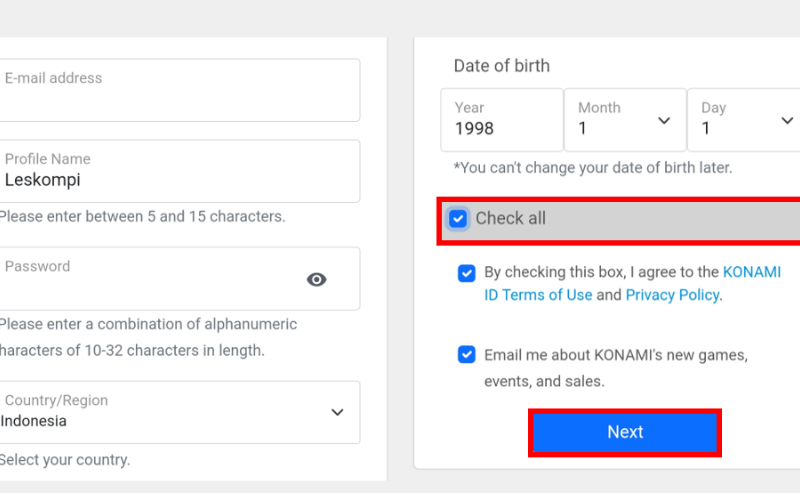Click the 'Email me about KONAMI's new games' label

616,368
